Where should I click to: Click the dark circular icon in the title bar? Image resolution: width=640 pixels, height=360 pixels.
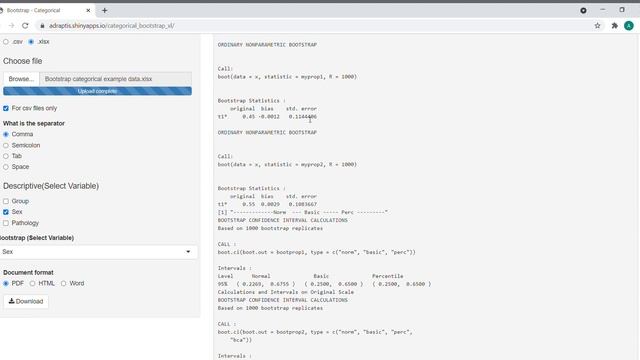click(x=583, y=11)
